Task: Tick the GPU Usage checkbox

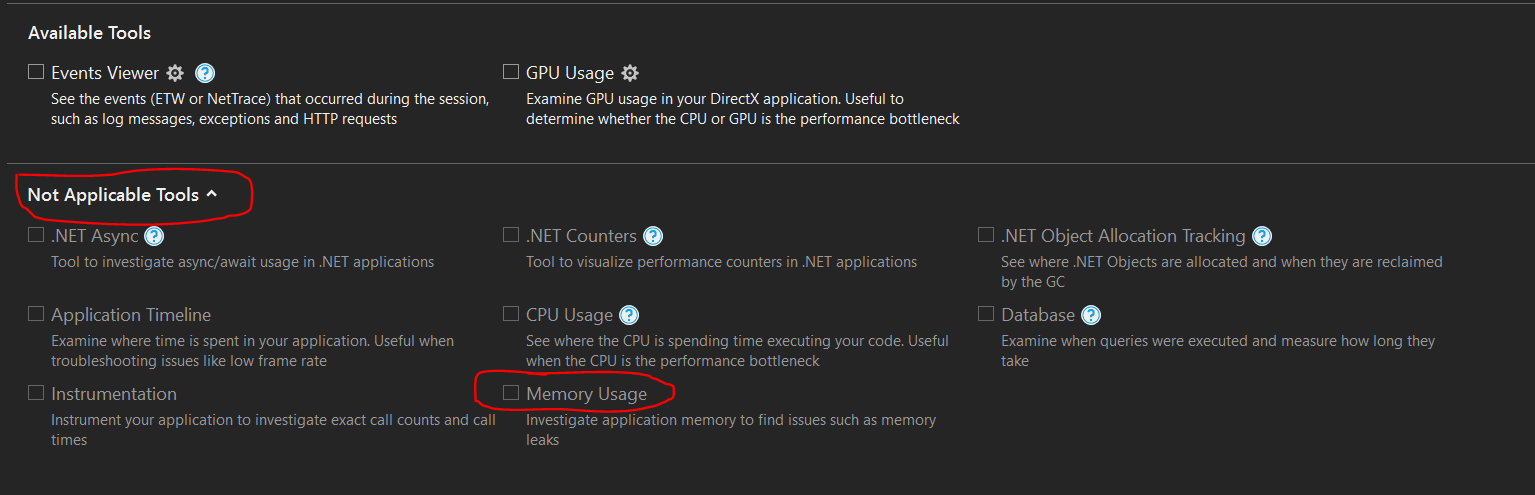Action: (511, 72)
